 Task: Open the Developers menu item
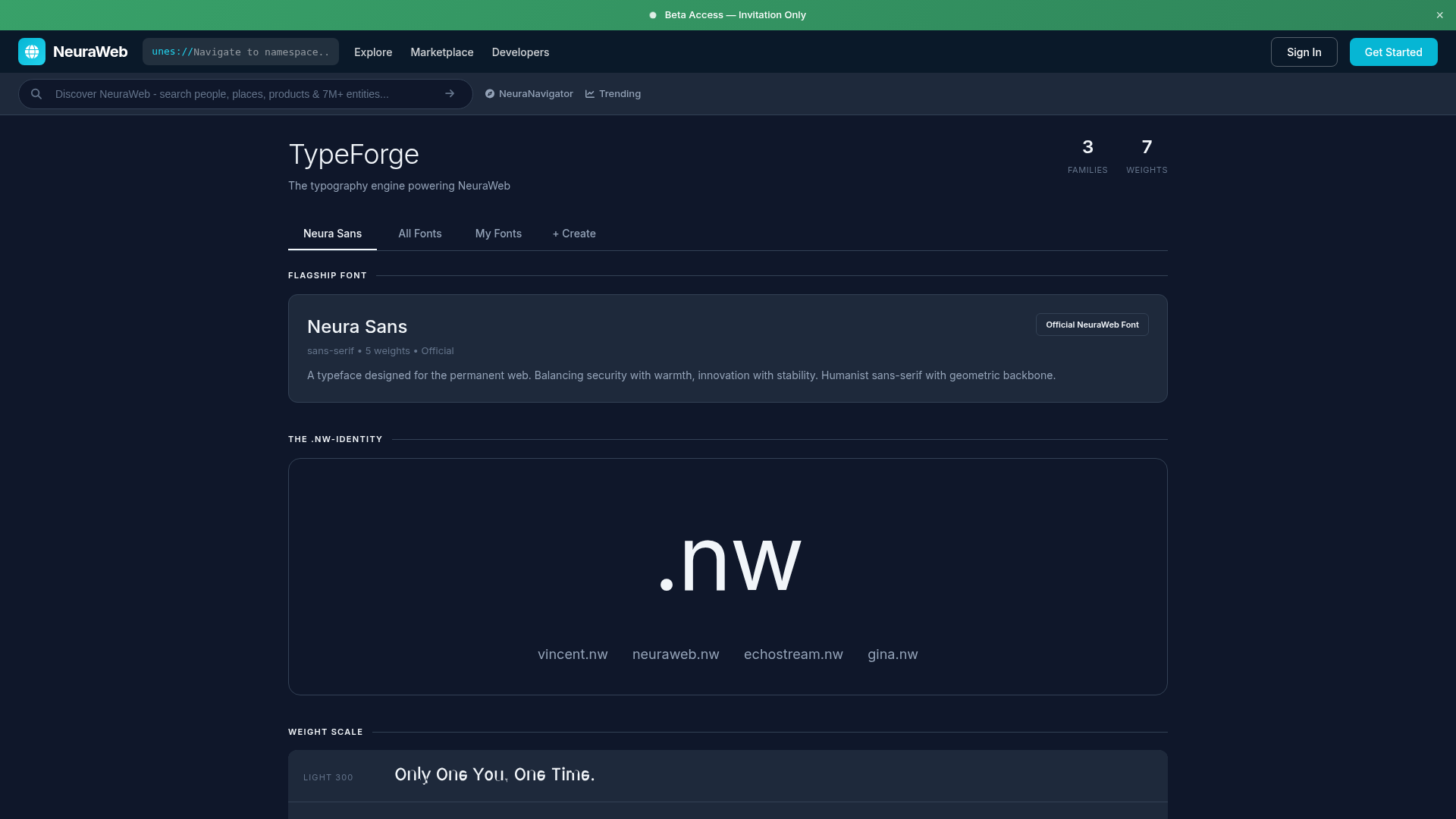click(x=520, y=52)
